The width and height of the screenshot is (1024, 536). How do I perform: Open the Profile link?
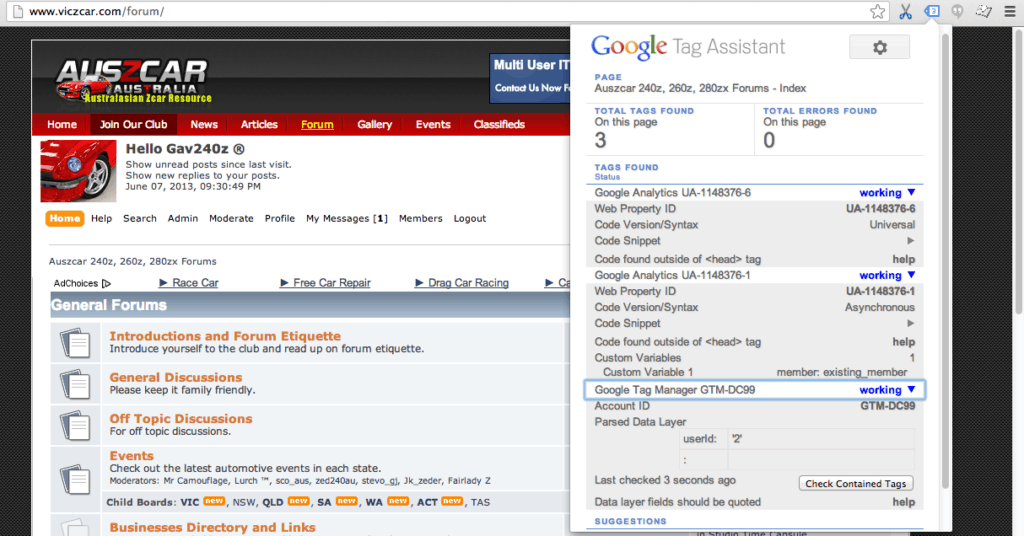point(280,219)
